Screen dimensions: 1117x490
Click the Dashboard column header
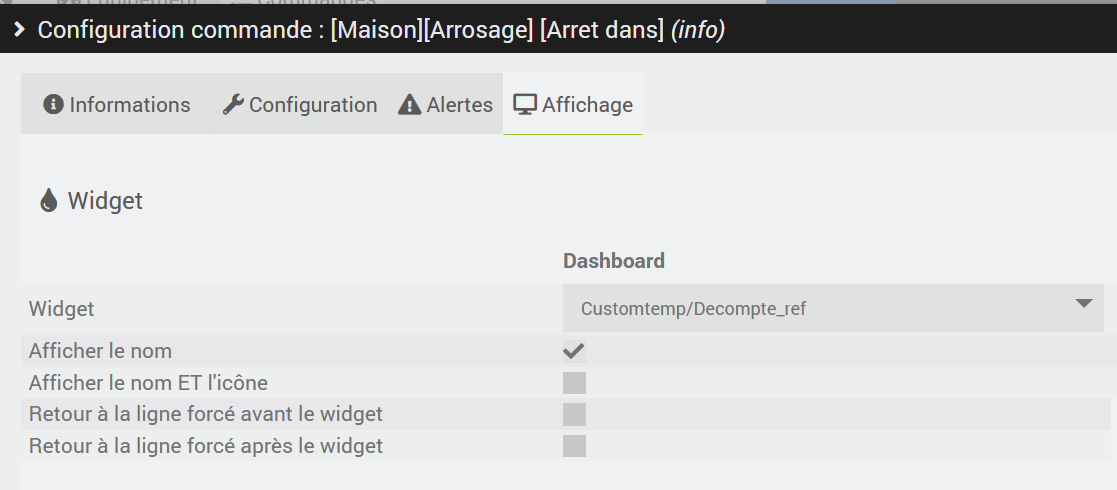613,261
